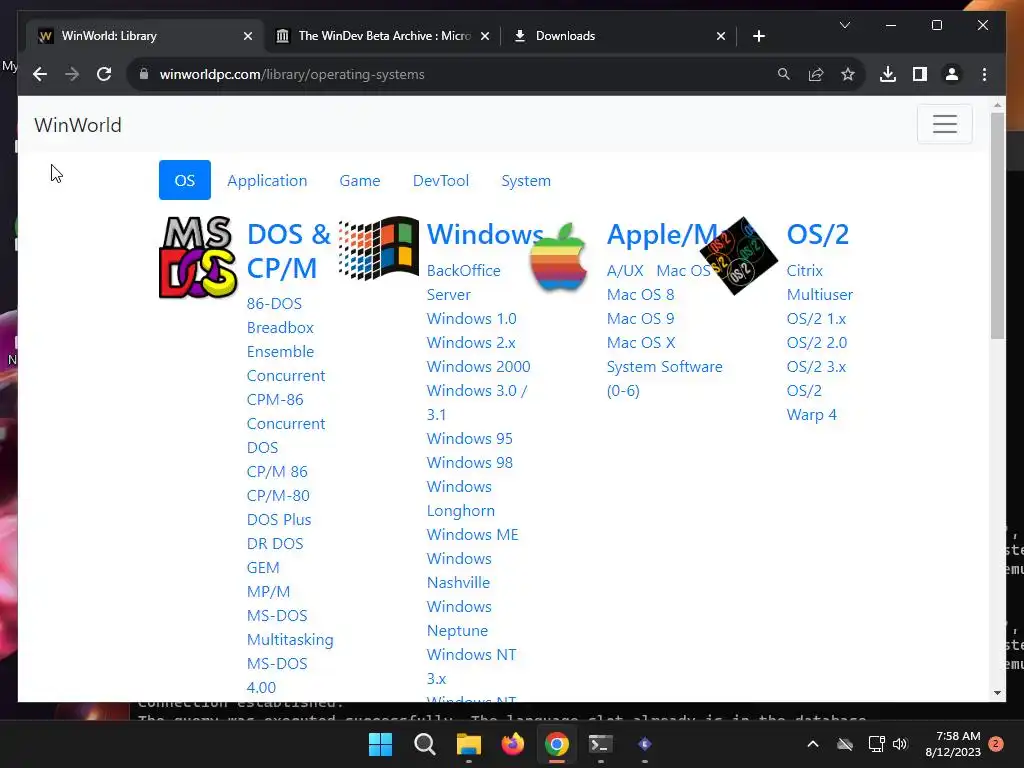Open Terminal from the taskbar
1024x768 pixels.
click(x=601, y=744)
